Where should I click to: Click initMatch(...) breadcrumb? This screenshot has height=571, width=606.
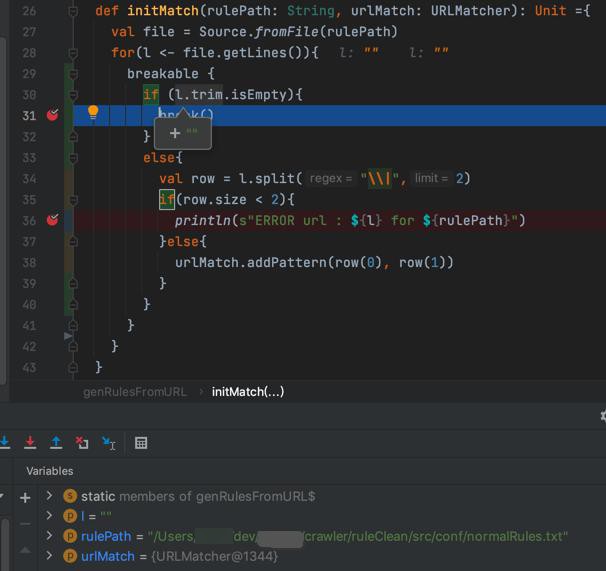248,392
